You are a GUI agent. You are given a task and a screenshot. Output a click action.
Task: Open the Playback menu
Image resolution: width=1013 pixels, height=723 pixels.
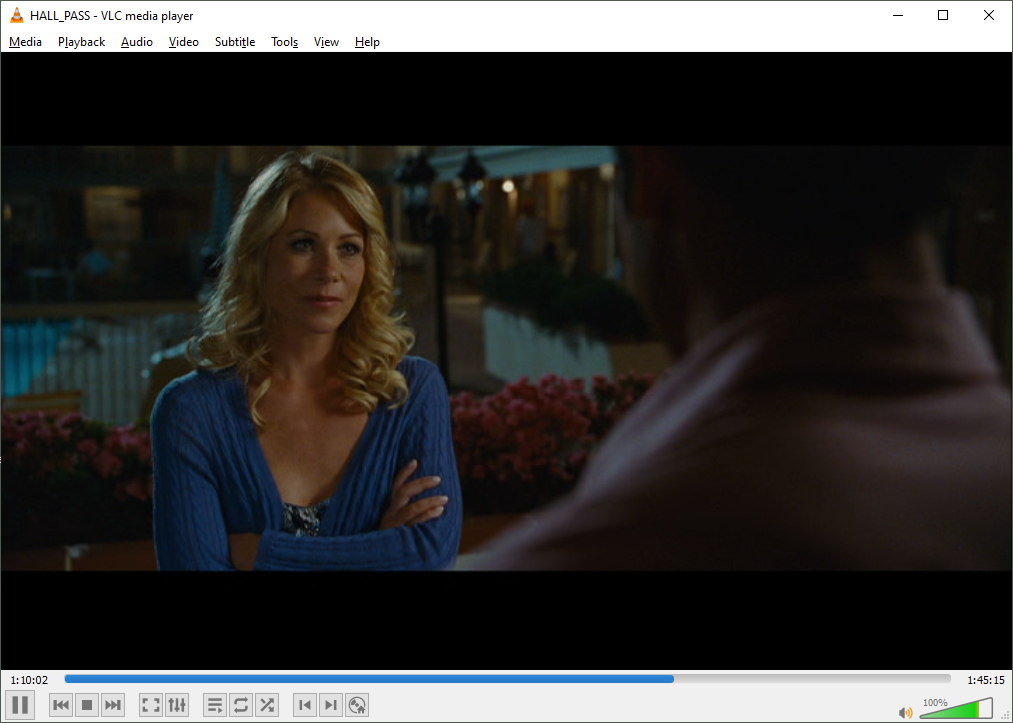click(81, 42)
